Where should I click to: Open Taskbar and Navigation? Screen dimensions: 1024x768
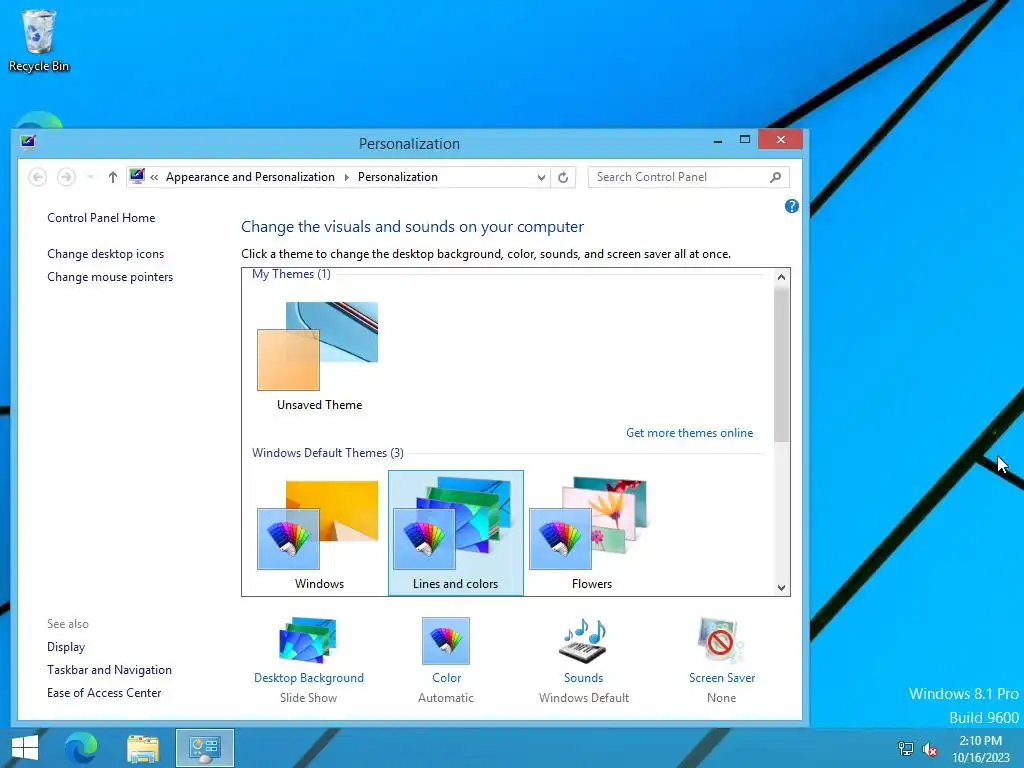pyautogui.click(x=109, y=670)
